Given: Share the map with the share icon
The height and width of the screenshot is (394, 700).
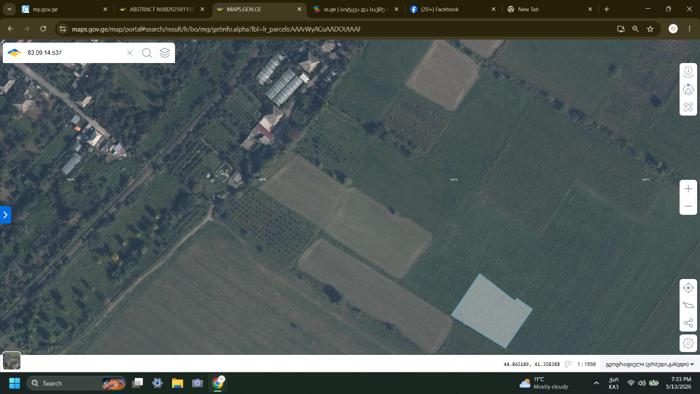Looking at the screenshot, I should tap(688, 323).
